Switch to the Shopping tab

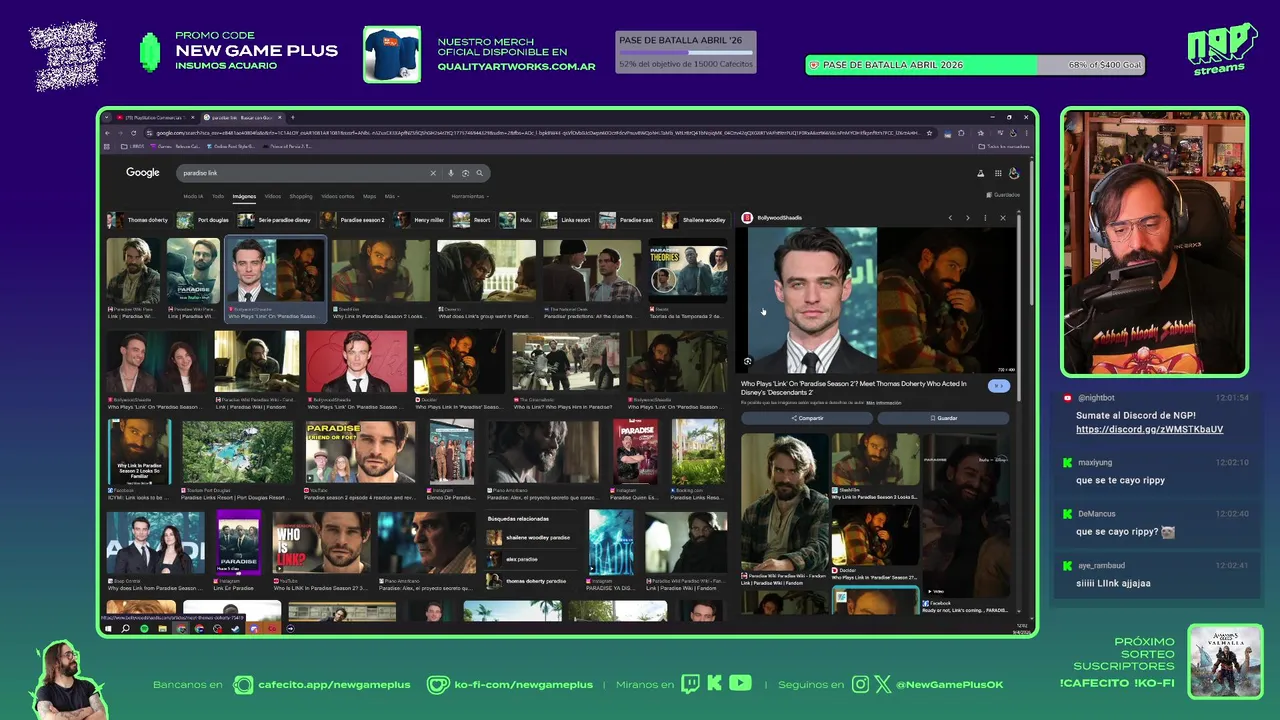point(301,196)
